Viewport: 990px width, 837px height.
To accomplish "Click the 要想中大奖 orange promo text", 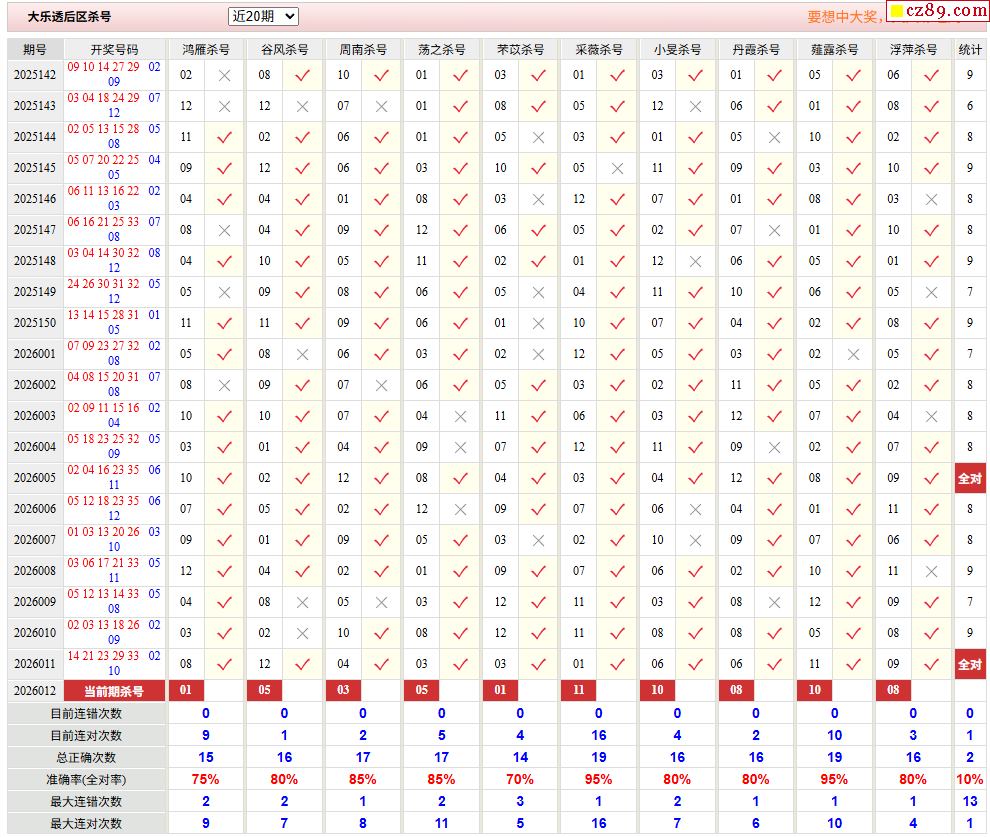I will pyautogui.click(x=843, y=17).
